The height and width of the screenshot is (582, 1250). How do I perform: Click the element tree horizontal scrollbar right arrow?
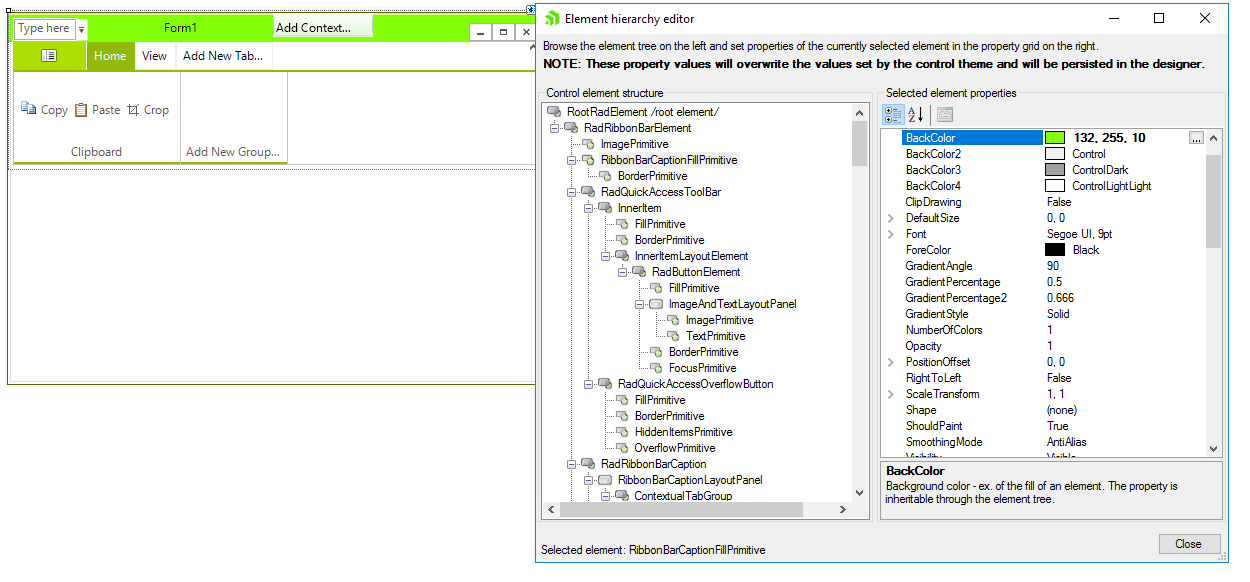point(843,510)
